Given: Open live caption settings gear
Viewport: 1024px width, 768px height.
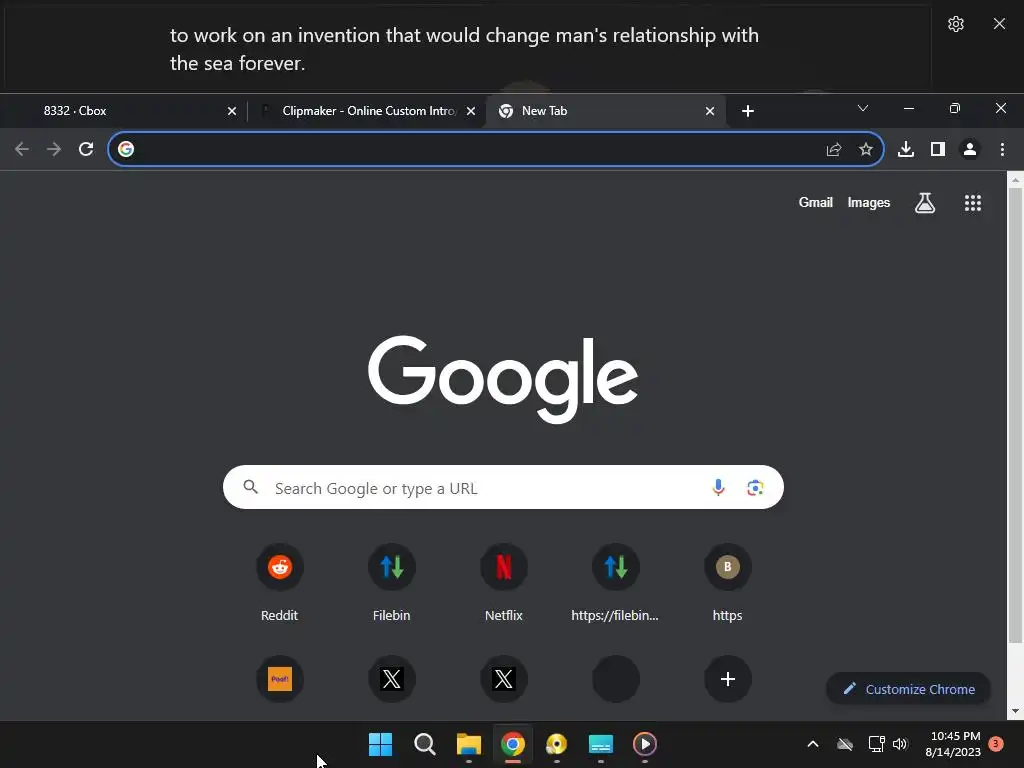Looking at the screenshot, I should click(955, 24).
